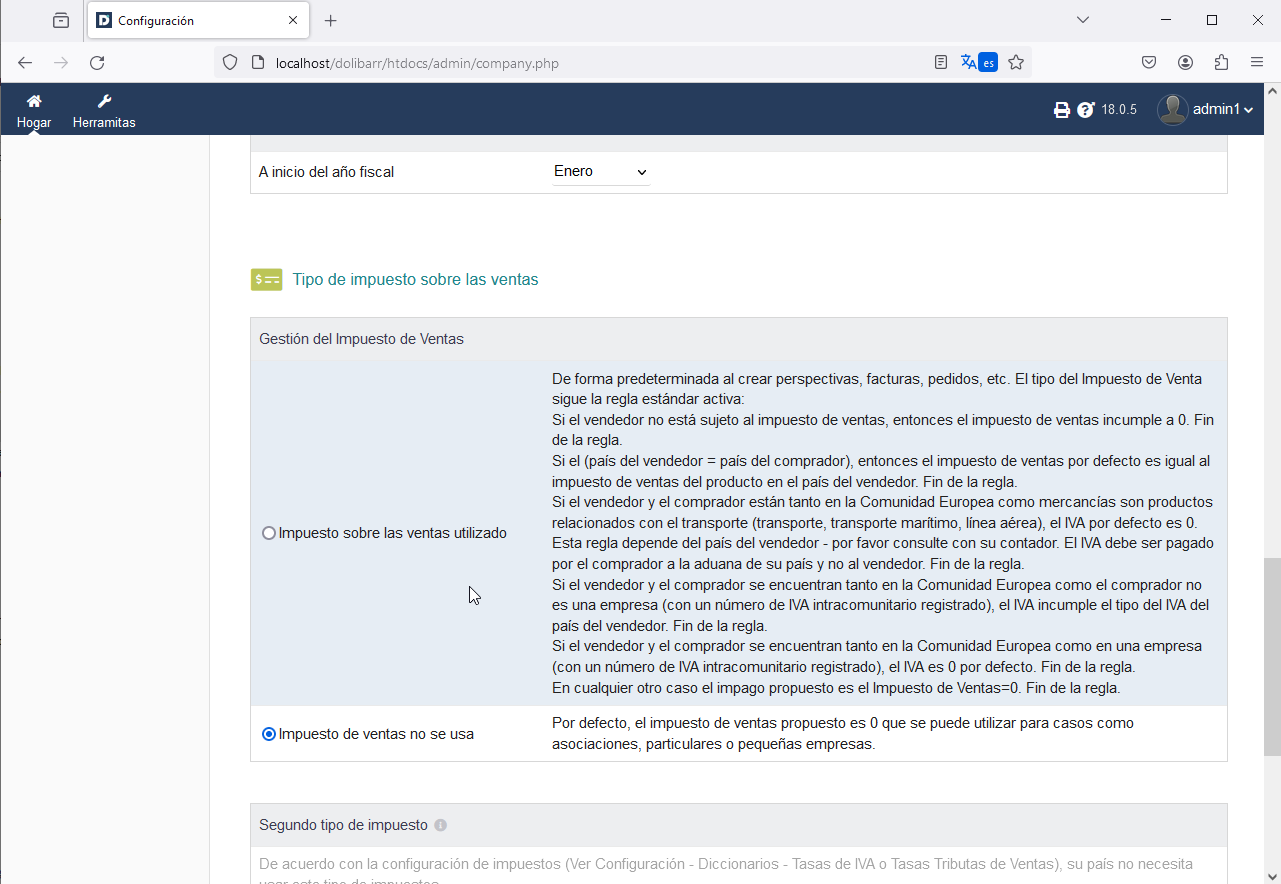
Task: Open the help question mark icon
Action: 1086,110
